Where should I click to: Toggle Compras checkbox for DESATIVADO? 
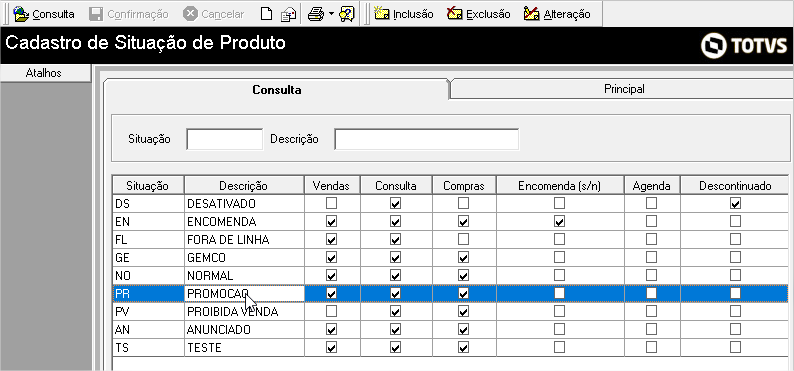pos(463,203)
